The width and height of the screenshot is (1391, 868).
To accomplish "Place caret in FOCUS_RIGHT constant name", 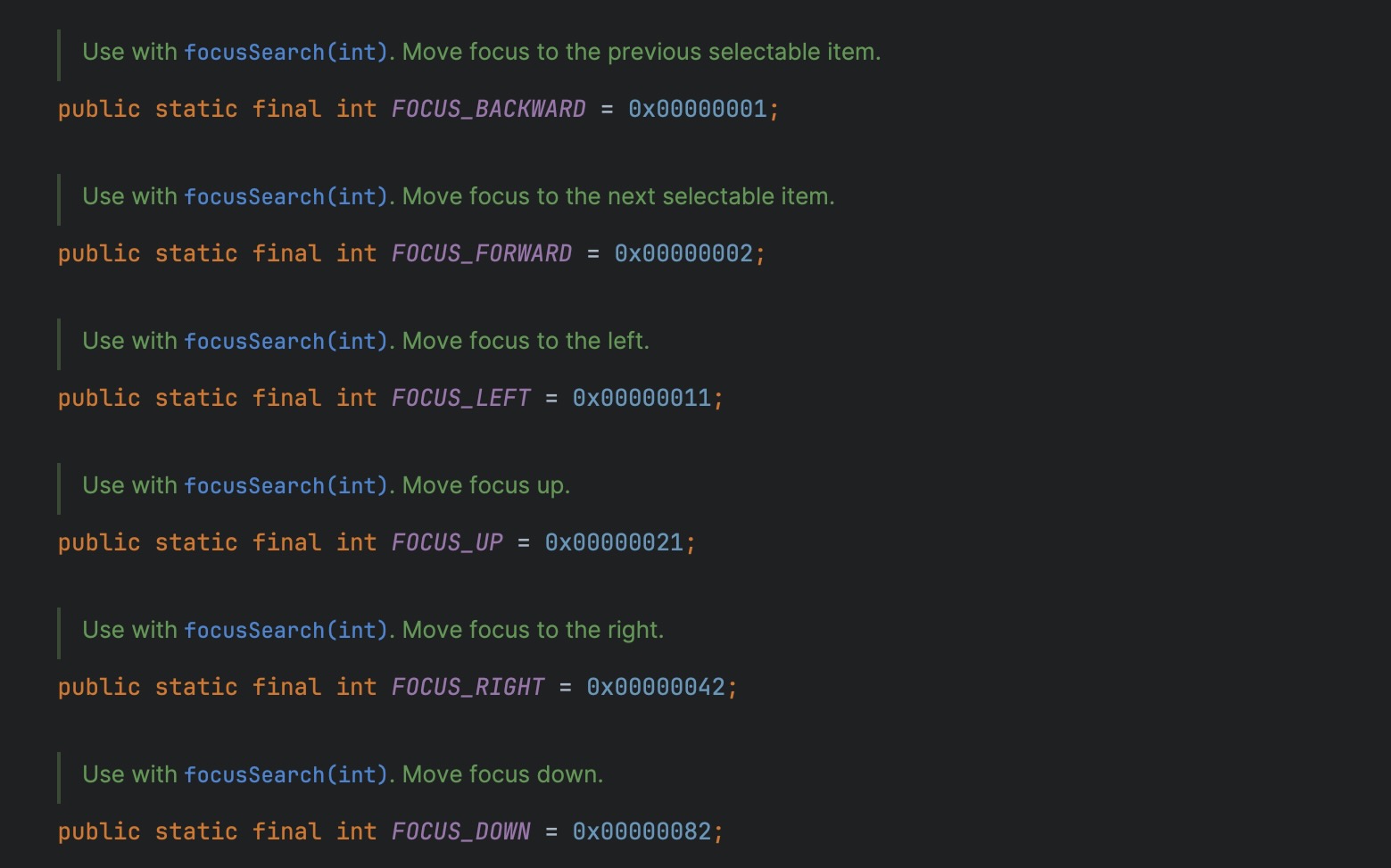I will (468, 687).
